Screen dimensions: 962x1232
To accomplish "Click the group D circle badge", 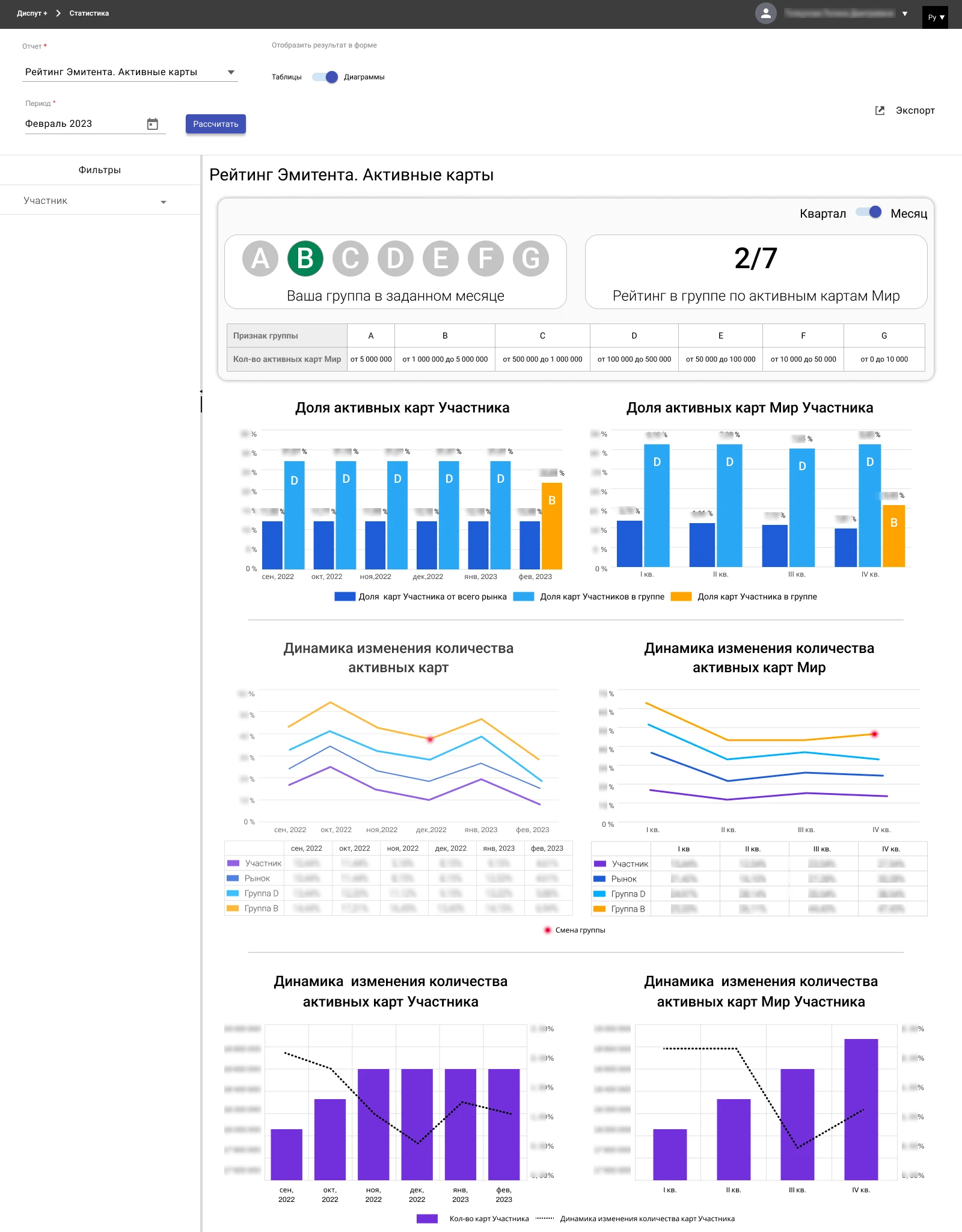I will tap(395, 259).
